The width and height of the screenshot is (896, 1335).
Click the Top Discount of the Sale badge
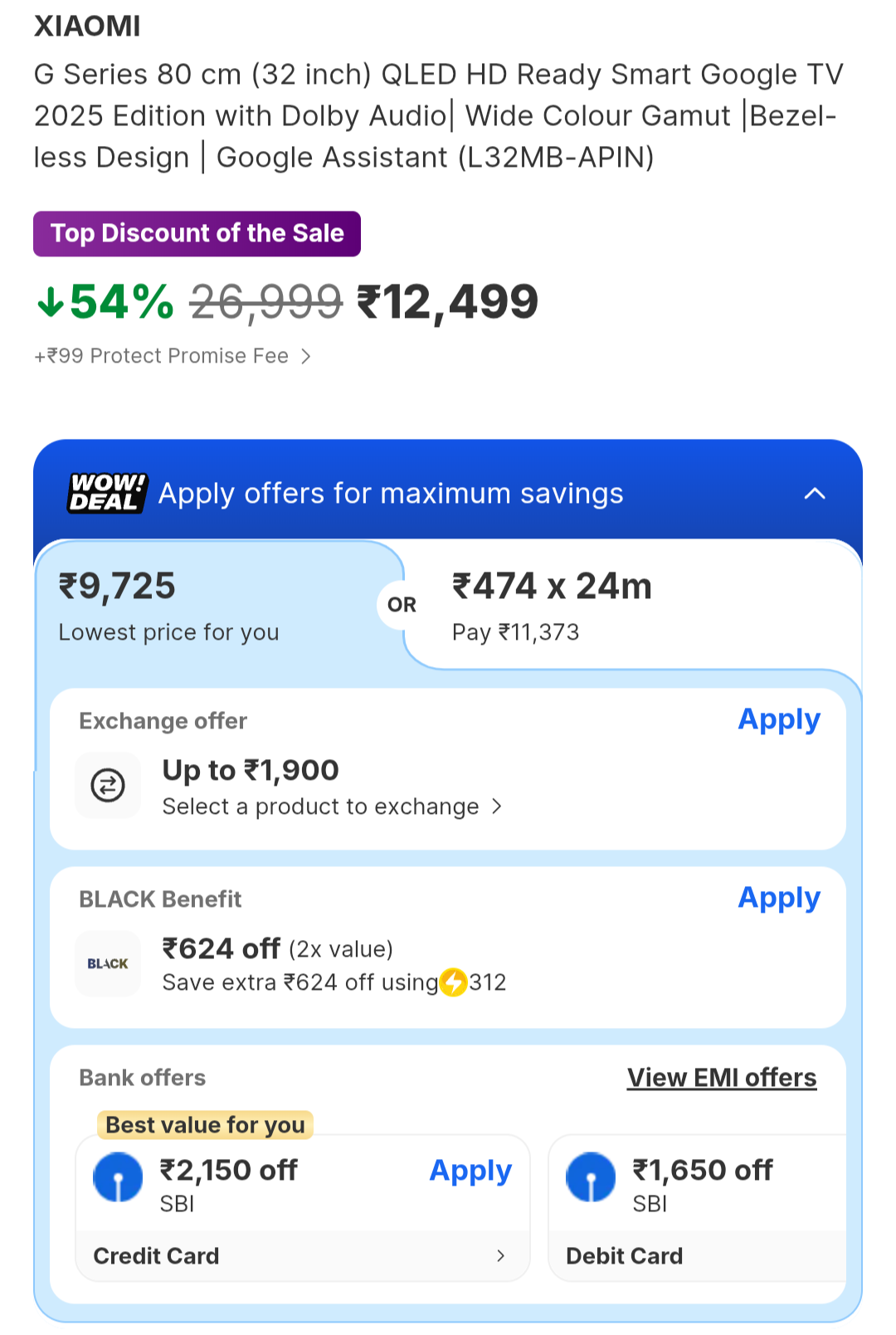(197, 234)
